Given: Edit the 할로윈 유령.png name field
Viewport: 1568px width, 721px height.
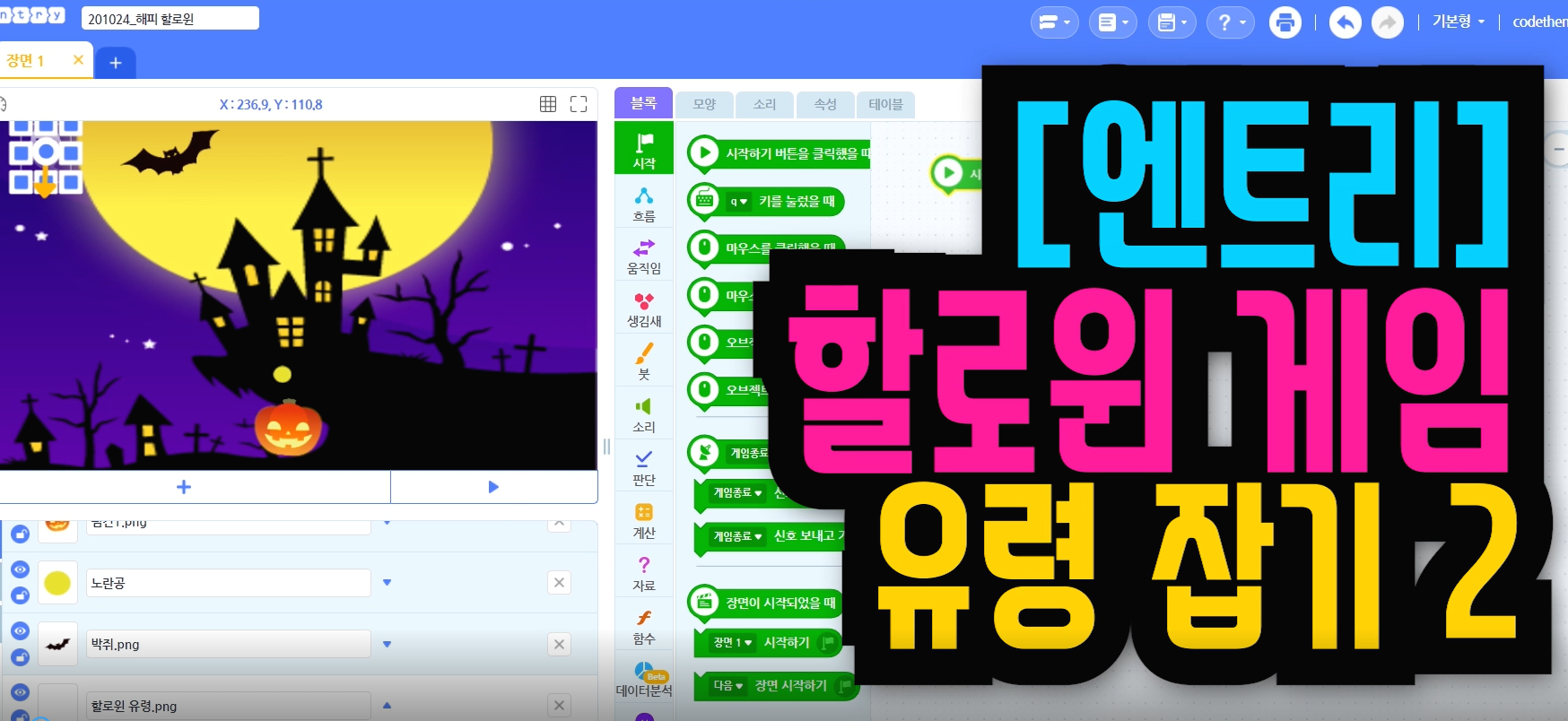Looking at the screenshot, I should pos(229,706).
